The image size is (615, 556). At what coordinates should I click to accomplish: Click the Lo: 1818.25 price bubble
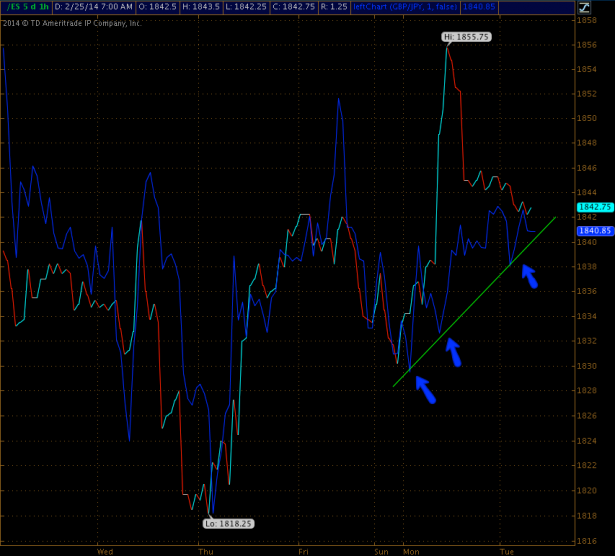(229, 523)
